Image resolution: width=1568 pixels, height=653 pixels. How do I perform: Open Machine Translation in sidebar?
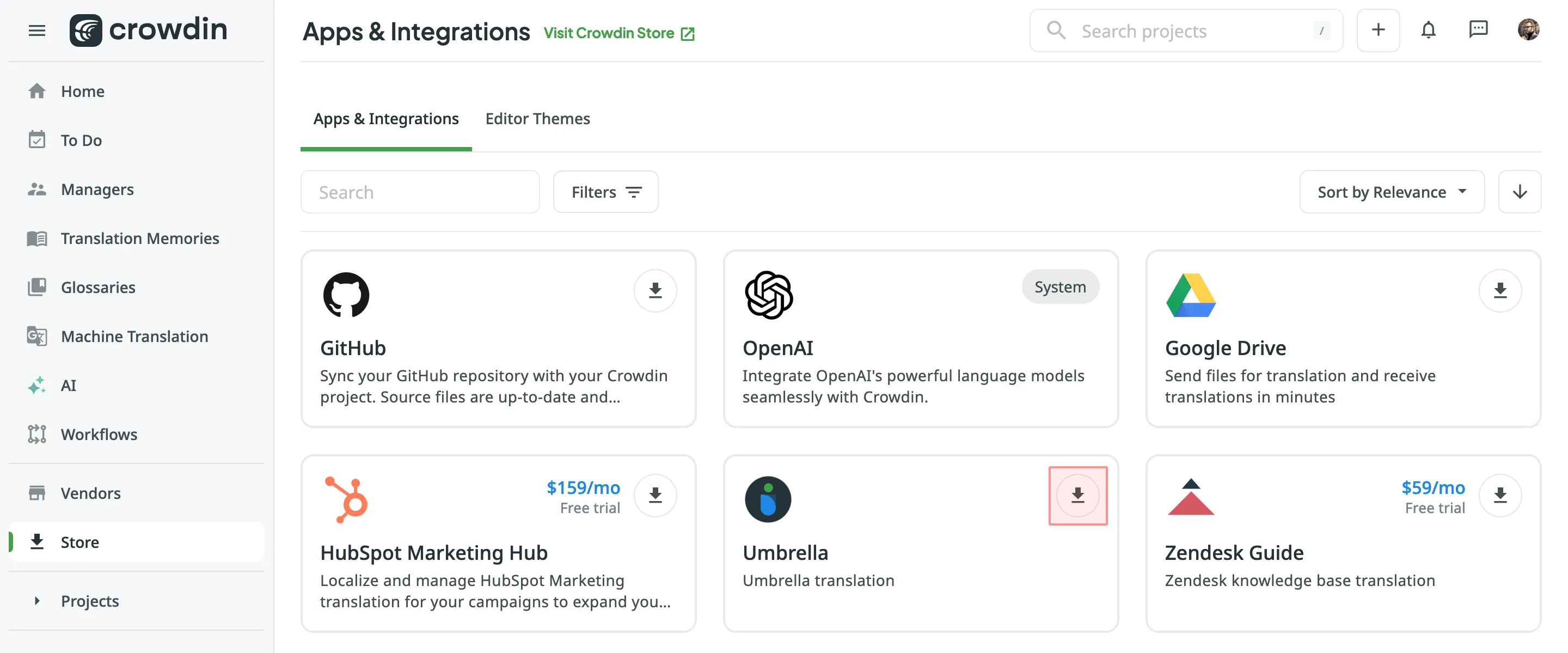tap(134, 336)
